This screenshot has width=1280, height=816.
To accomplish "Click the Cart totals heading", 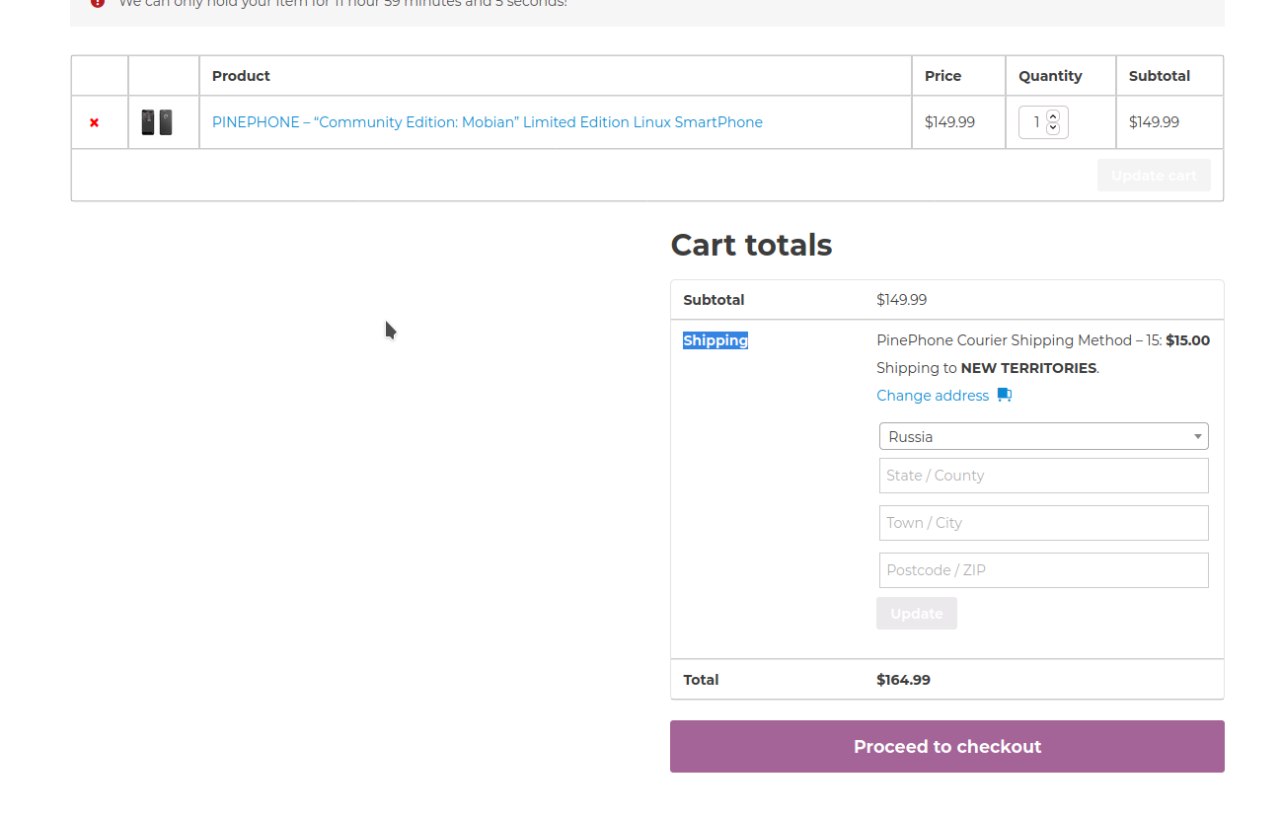I will [751, 245].
